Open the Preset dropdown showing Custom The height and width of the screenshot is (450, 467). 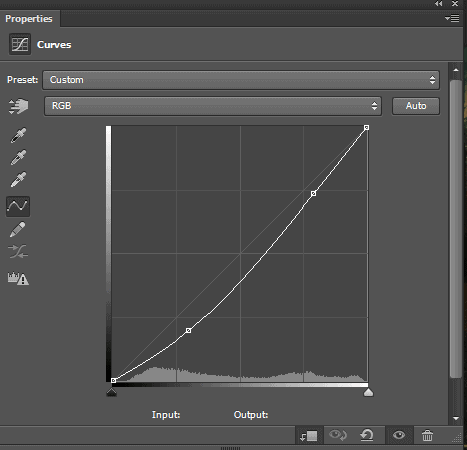(241, 80)
